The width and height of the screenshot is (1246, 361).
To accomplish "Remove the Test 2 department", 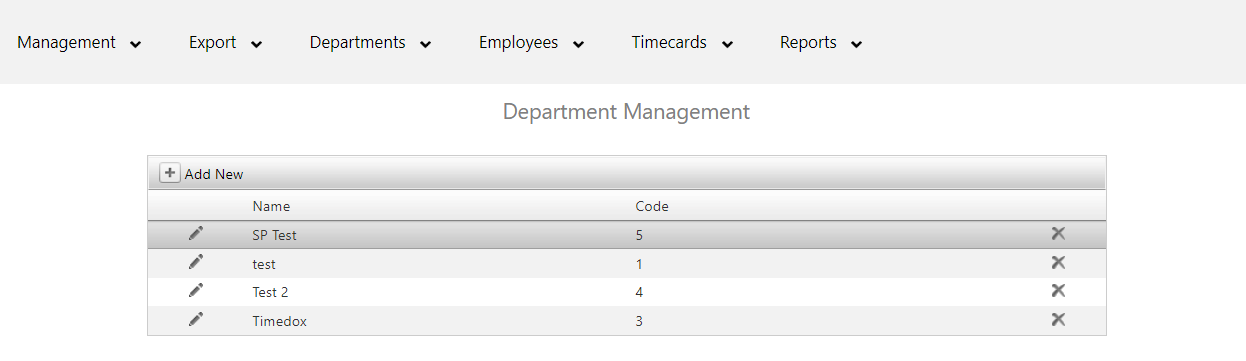I will point(1058,290).
